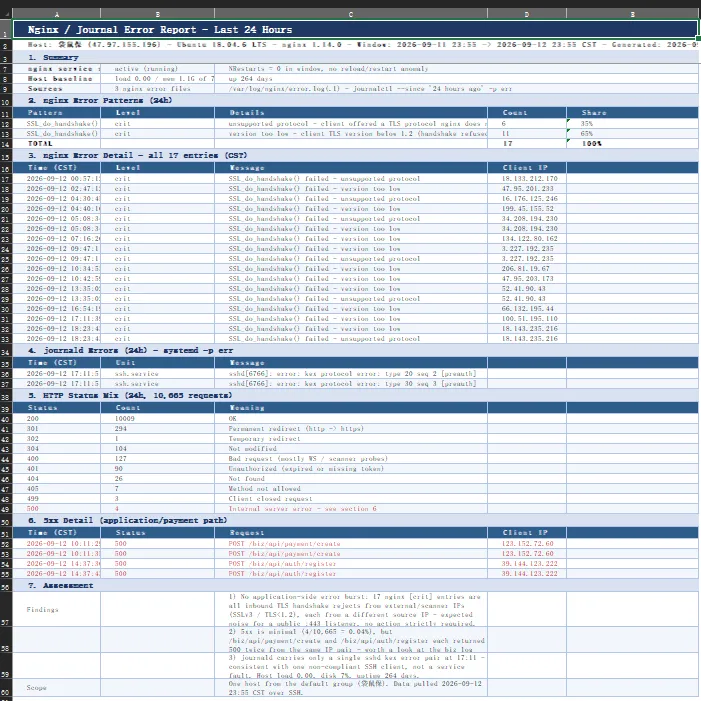Image resolution: width=701 pixels, height=701 pixels.
Task: Click sshd message 'type 20 seq 2 [preauth]'
Action: (351, 373)
